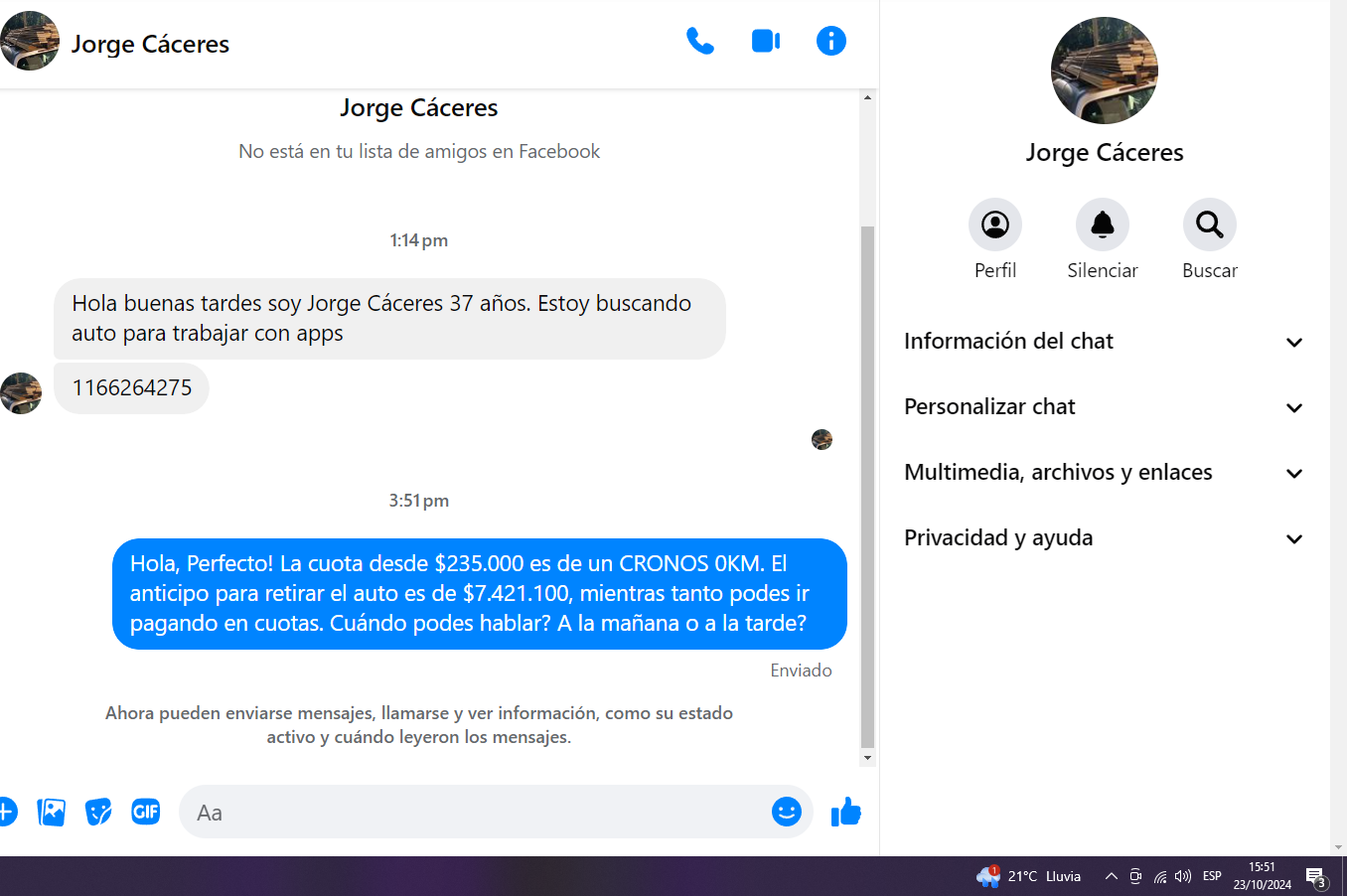Click the sent blue message about CRONOS 0KM
Screen dimensions: 1347x896
click(x=480, y=594)
